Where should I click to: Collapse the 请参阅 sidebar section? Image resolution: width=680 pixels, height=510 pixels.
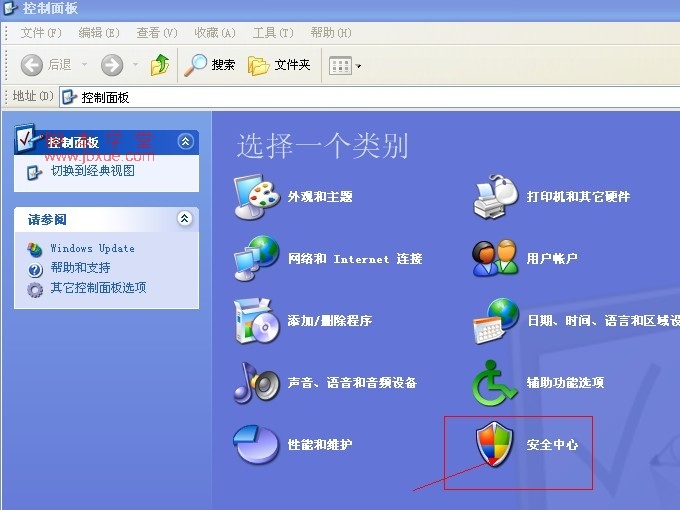tap(184, 219)
